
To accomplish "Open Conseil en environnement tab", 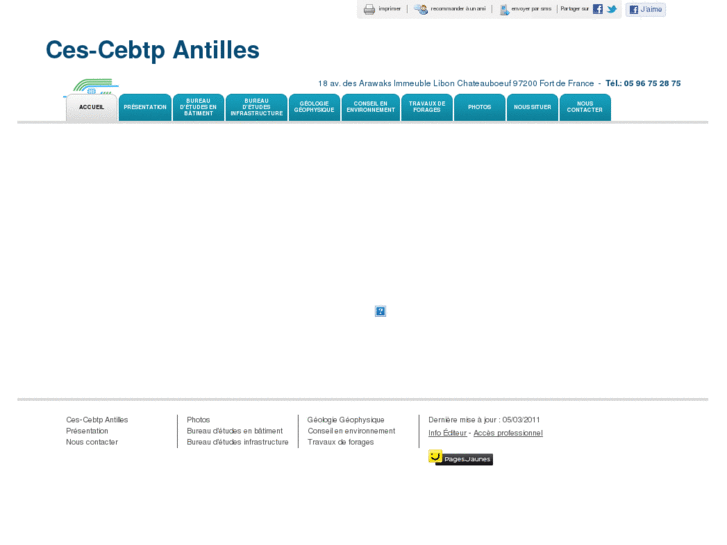I will (x=370, y=108).
